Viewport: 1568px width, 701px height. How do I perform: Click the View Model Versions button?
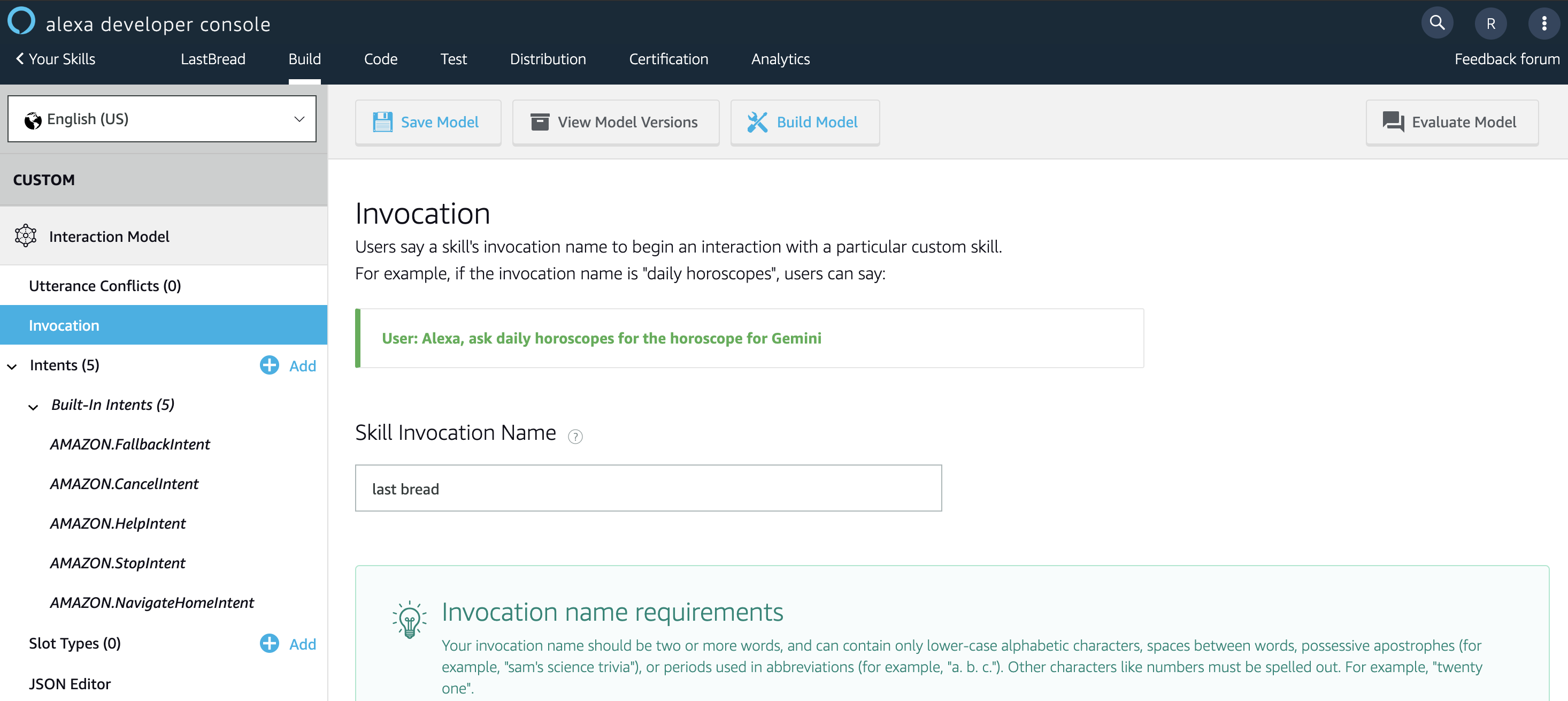pos(616,123)
